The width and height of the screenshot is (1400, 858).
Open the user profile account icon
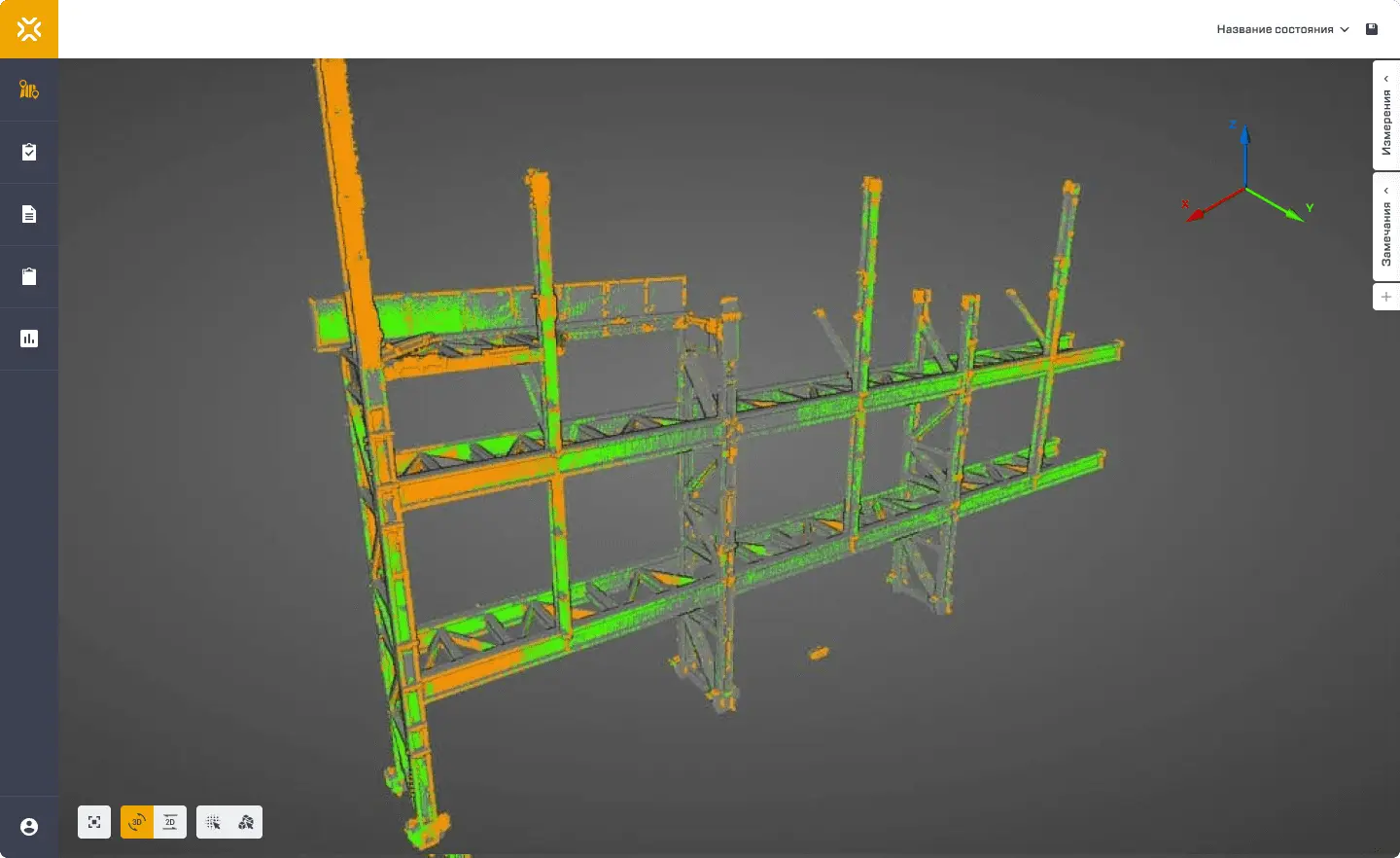[x=29, y=827]
